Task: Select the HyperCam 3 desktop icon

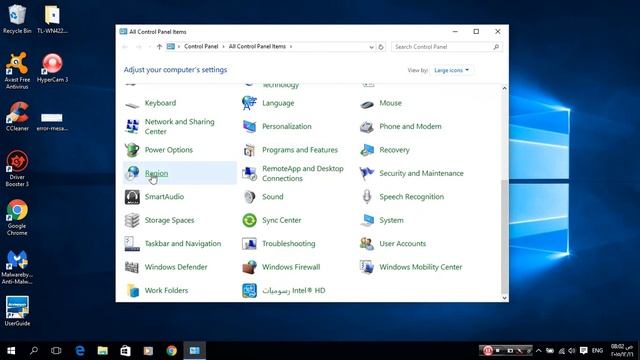Action: 52,68
